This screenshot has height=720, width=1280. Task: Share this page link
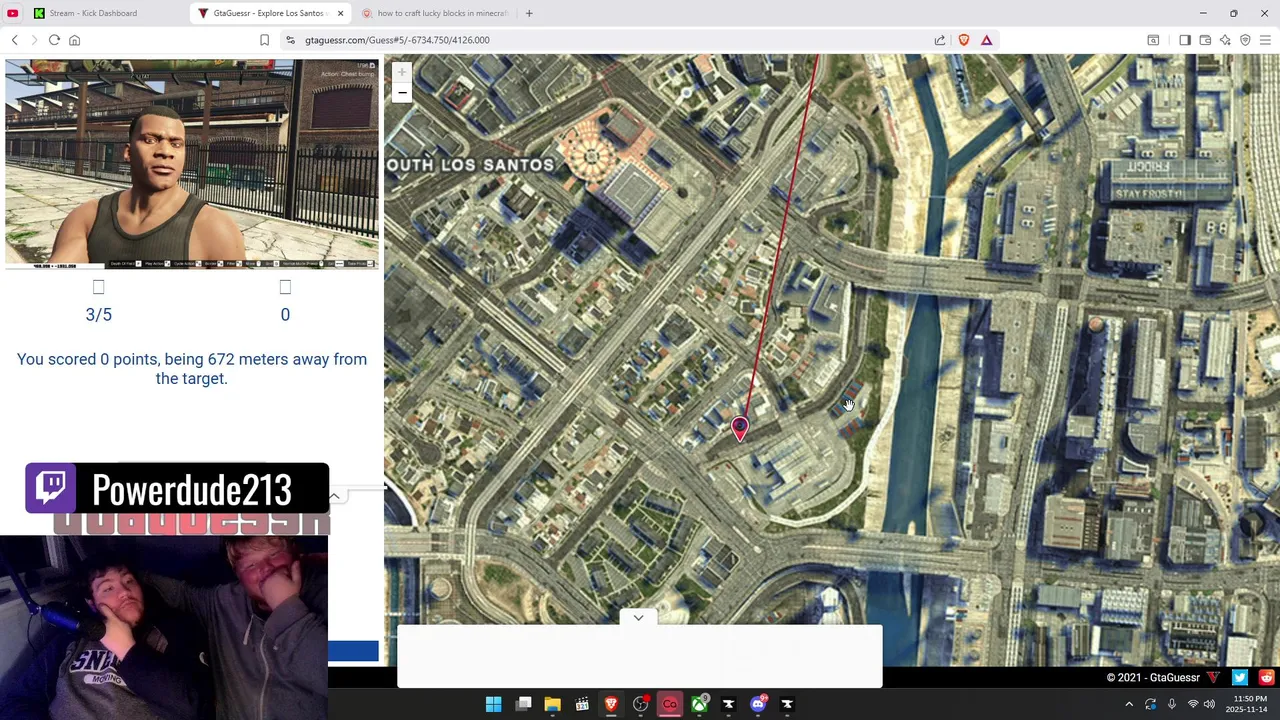940,40
